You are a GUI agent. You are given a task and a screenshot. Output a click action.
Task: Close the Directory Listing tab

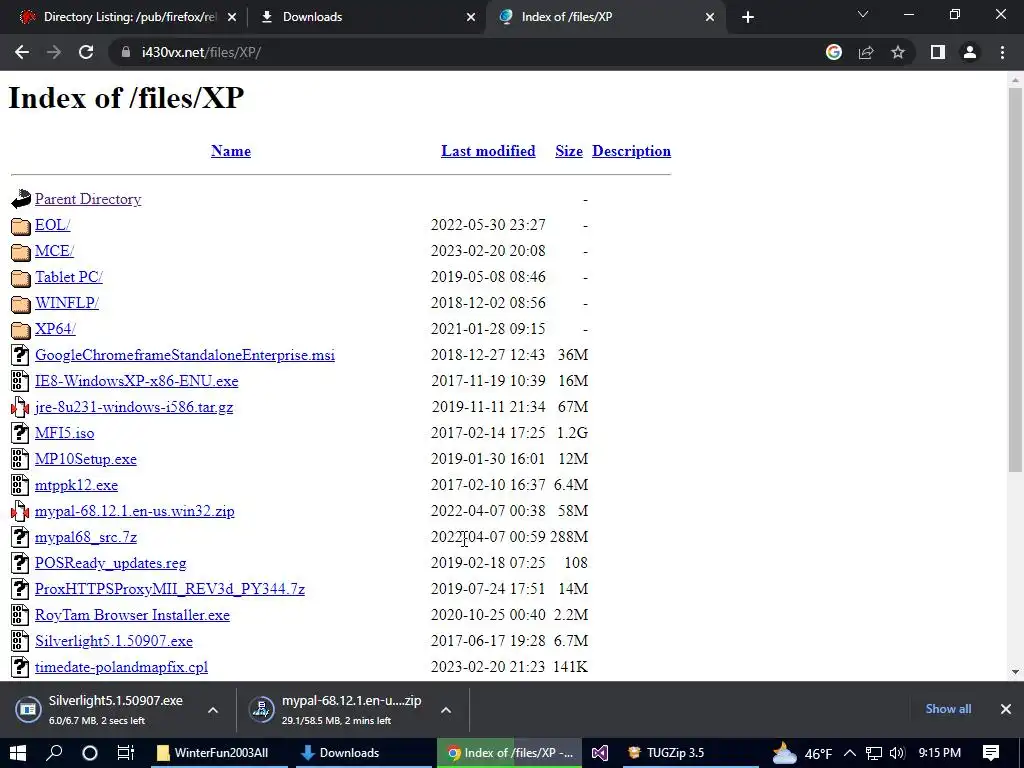232,17
